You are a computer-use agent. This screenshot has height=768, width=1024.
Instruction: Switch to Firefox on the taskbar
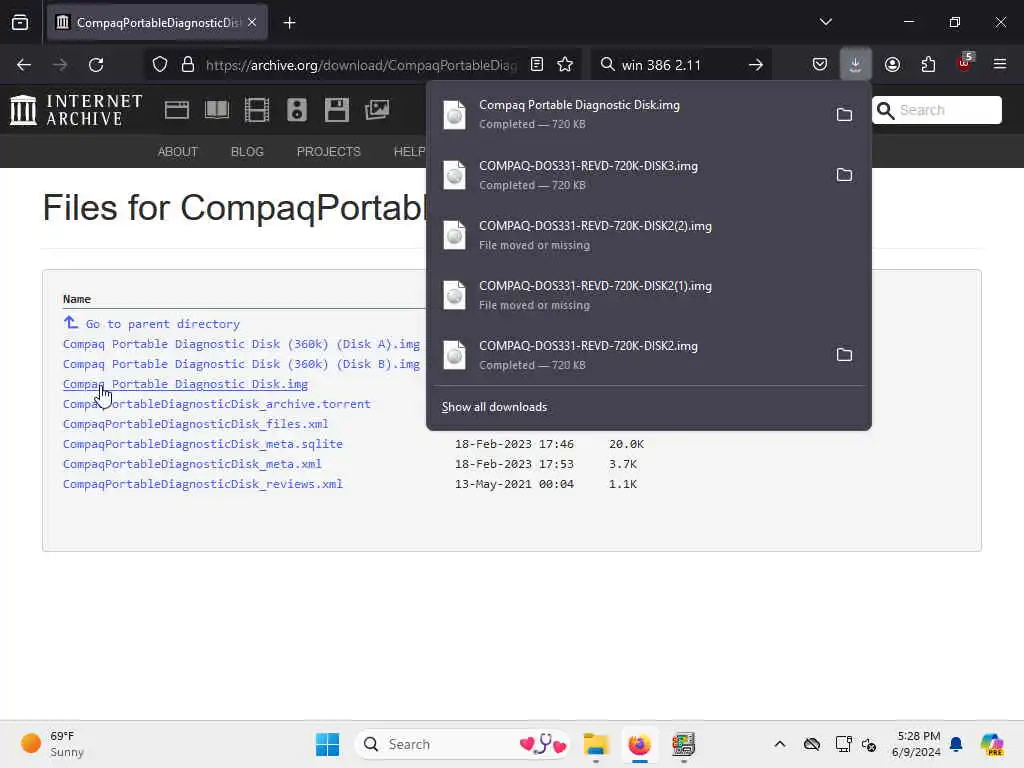[639, 744]
